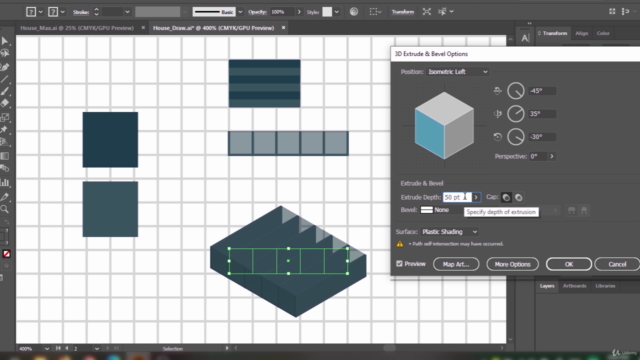This screenshot has height=360, width=640.
Task: Toggle the Preview checkbox
Action: click(399, 264)
